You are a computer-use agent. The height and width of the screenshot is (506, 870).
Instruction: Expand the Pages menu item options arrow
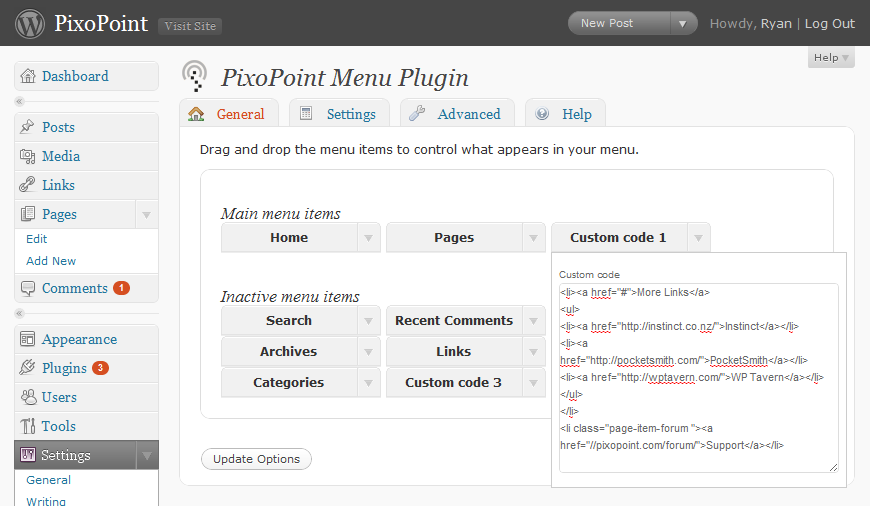pyautogui.click(x=533, y=238)
